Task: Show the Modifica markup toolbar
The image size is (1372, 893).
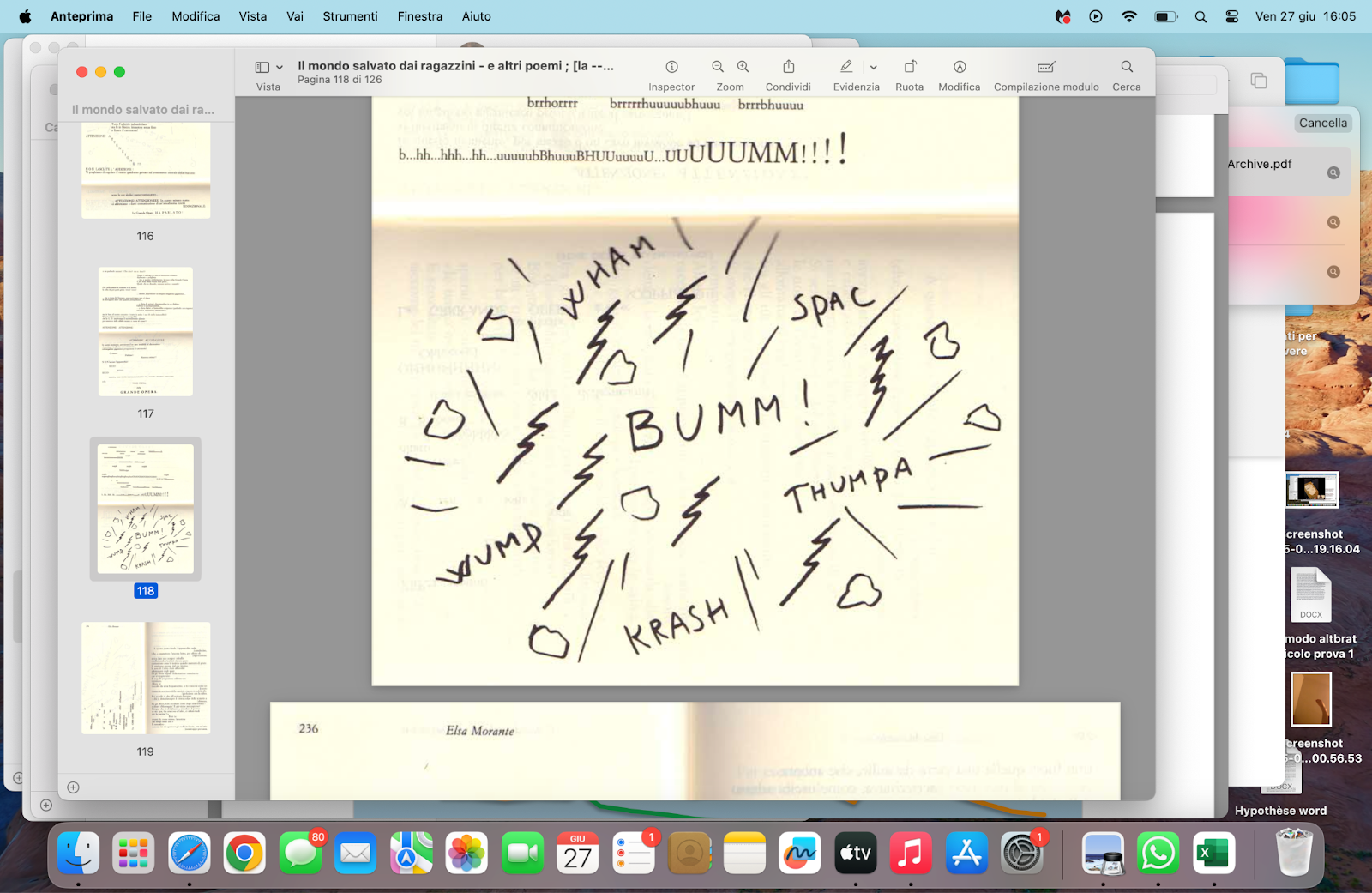Action: point(960,67)
